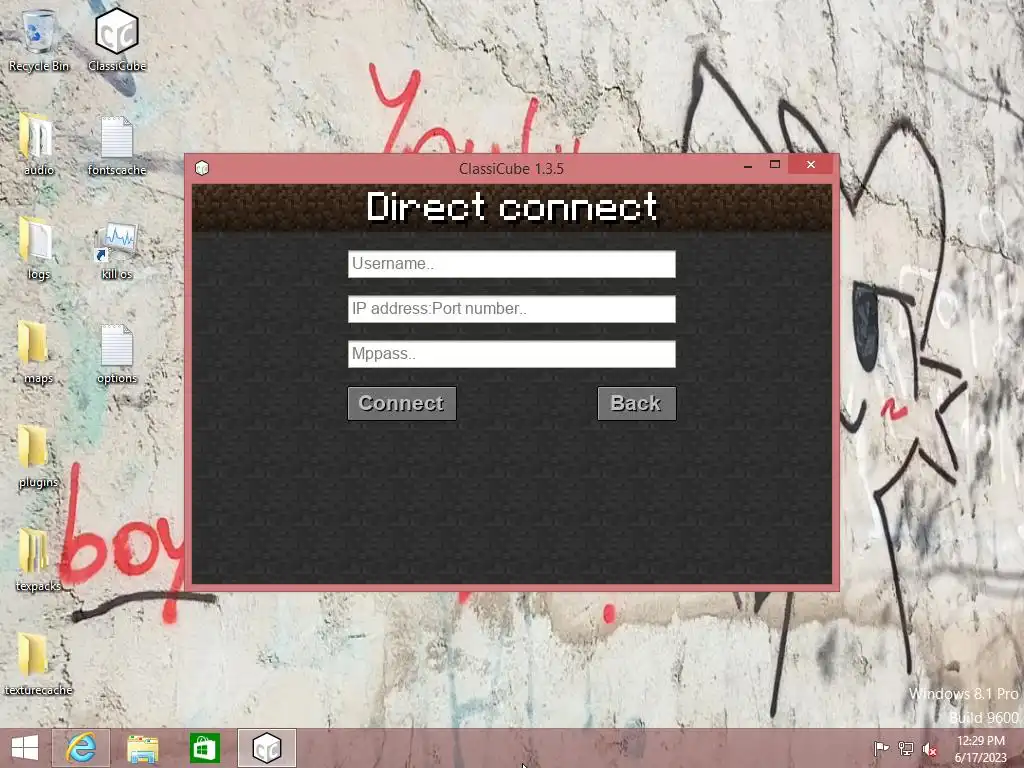The image size is (1024, 768).
Task: Focus the IP address:Port number field
Action: (512, 309)
